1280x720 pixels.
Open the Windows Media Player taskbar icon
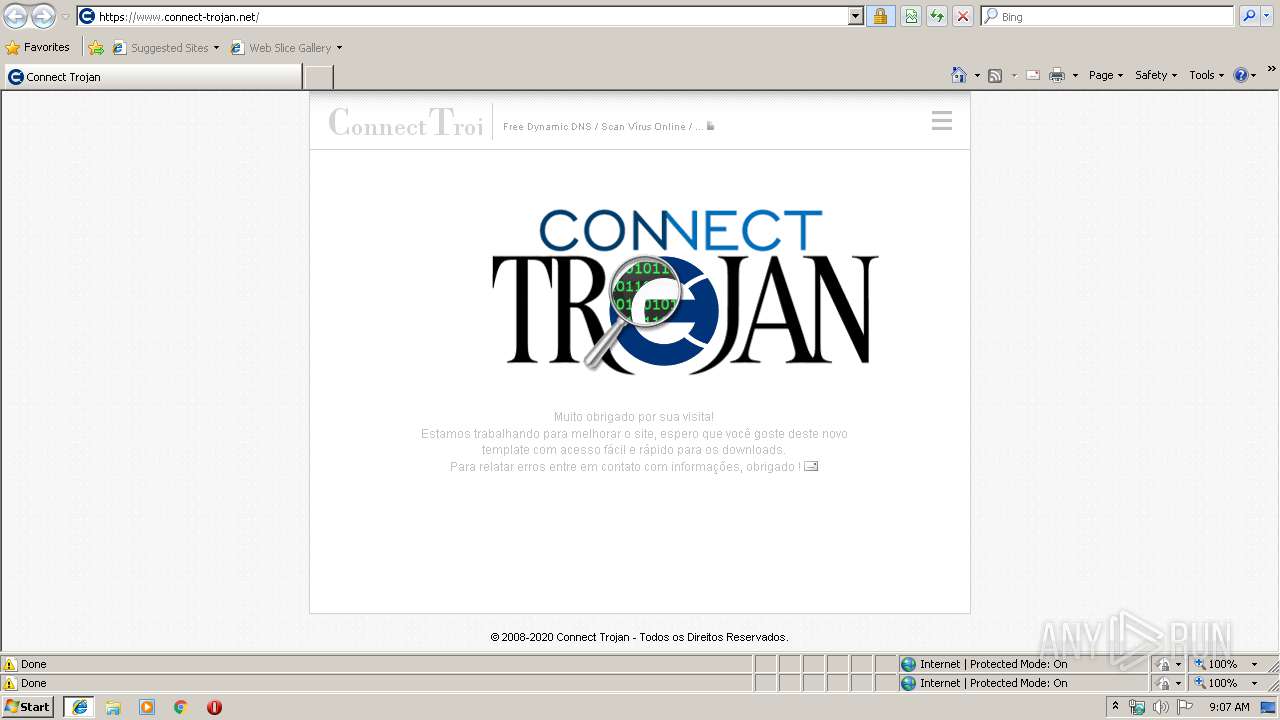147,707
